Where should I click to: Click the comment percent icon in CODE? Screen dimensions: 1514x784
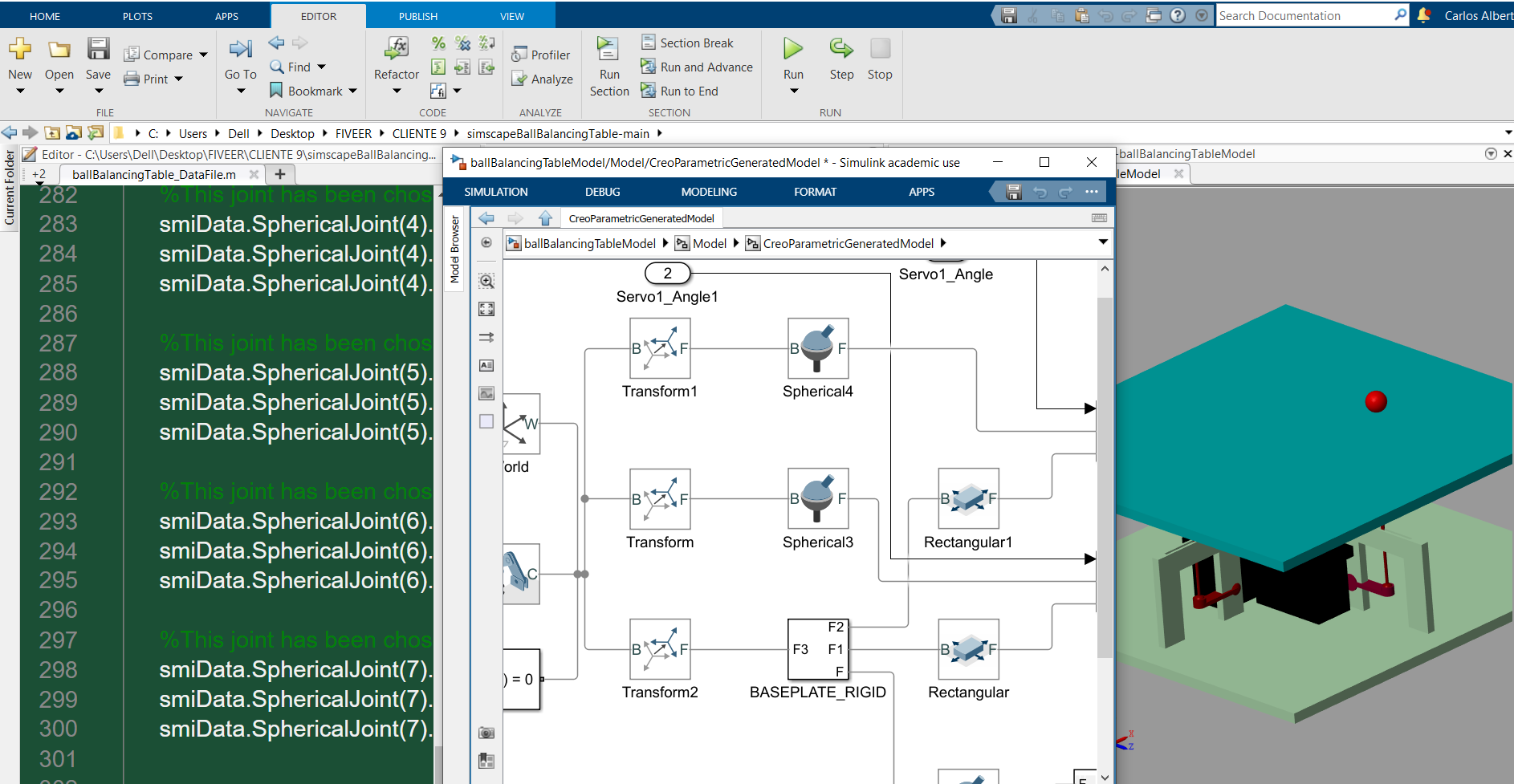(x=438, y=43)
